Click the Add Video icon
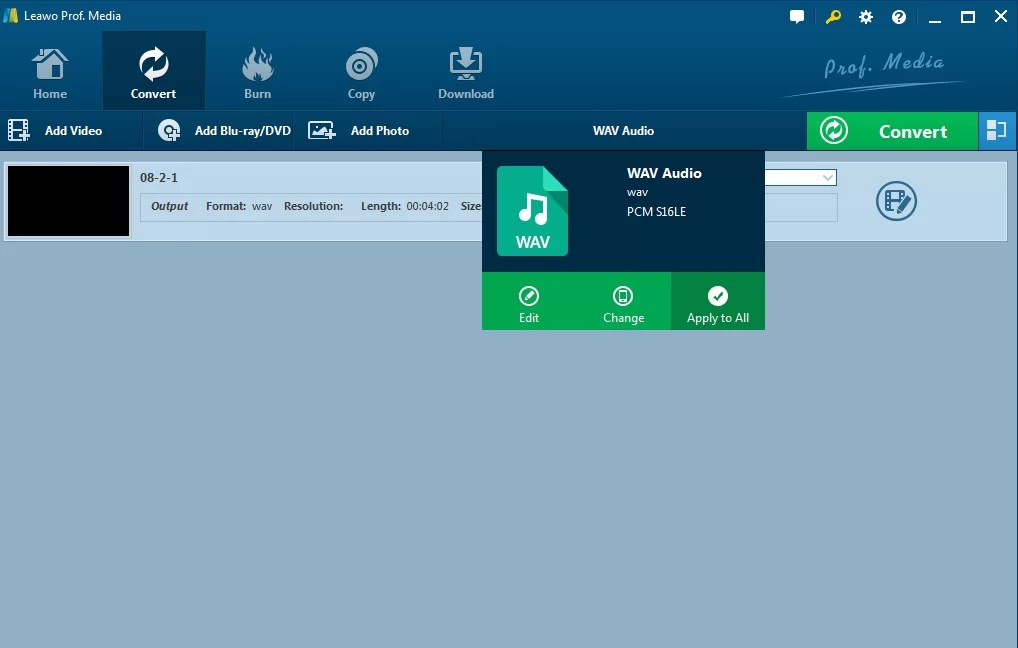 [18, 130]
